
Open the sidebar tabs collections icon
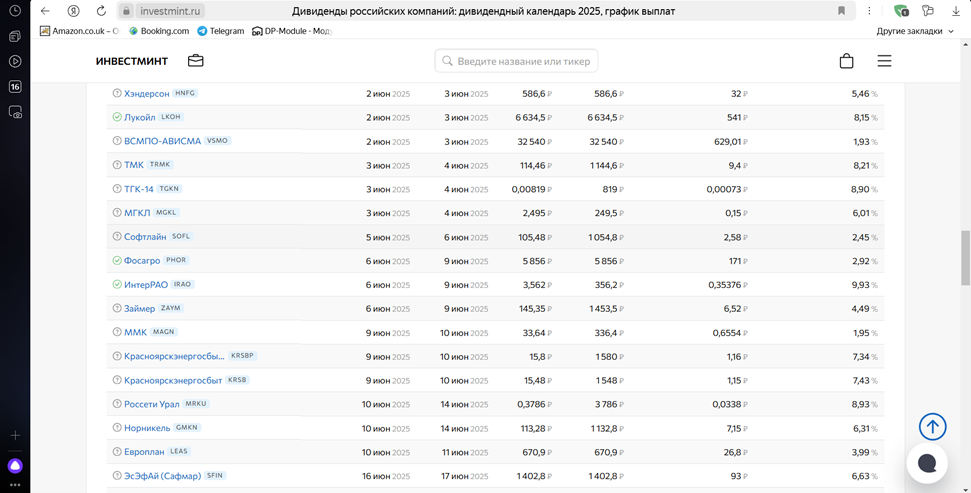pos(15,37)
